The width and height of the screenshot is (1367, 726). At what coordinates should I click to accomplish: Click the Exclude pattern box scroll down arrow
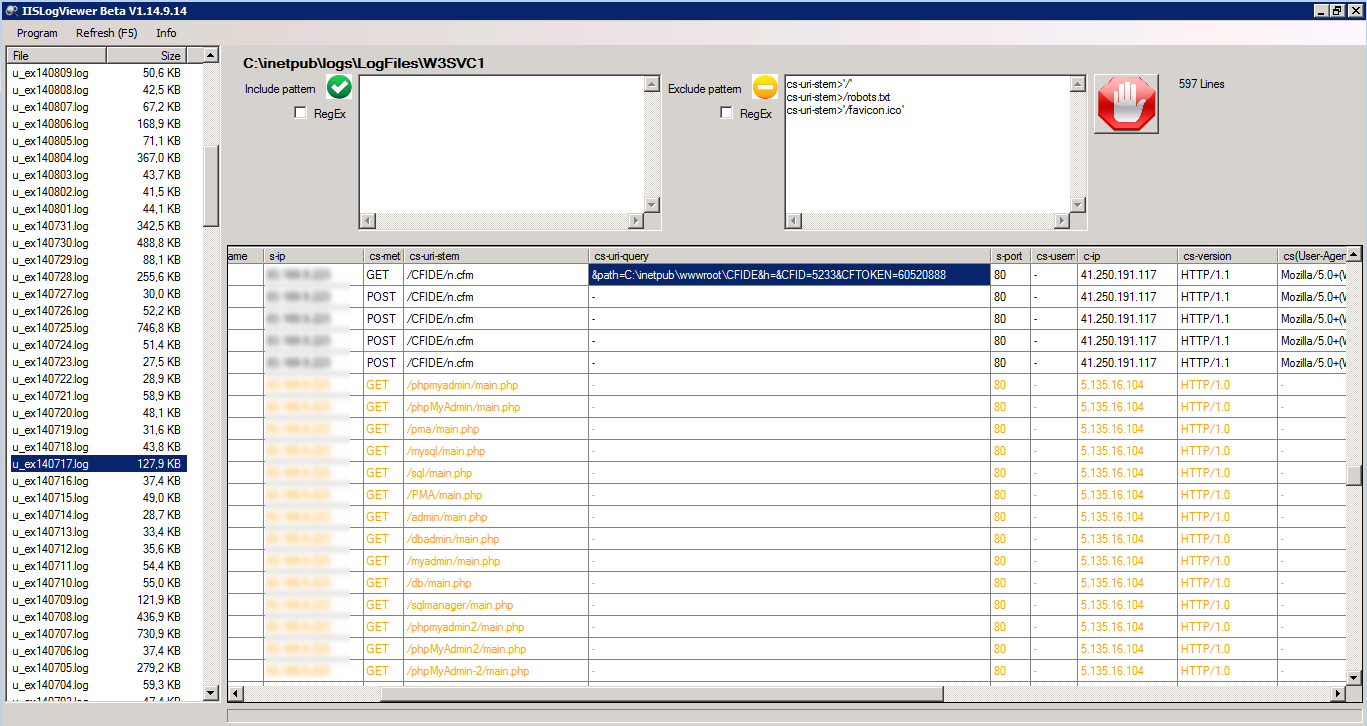[x=1077, y=205]
